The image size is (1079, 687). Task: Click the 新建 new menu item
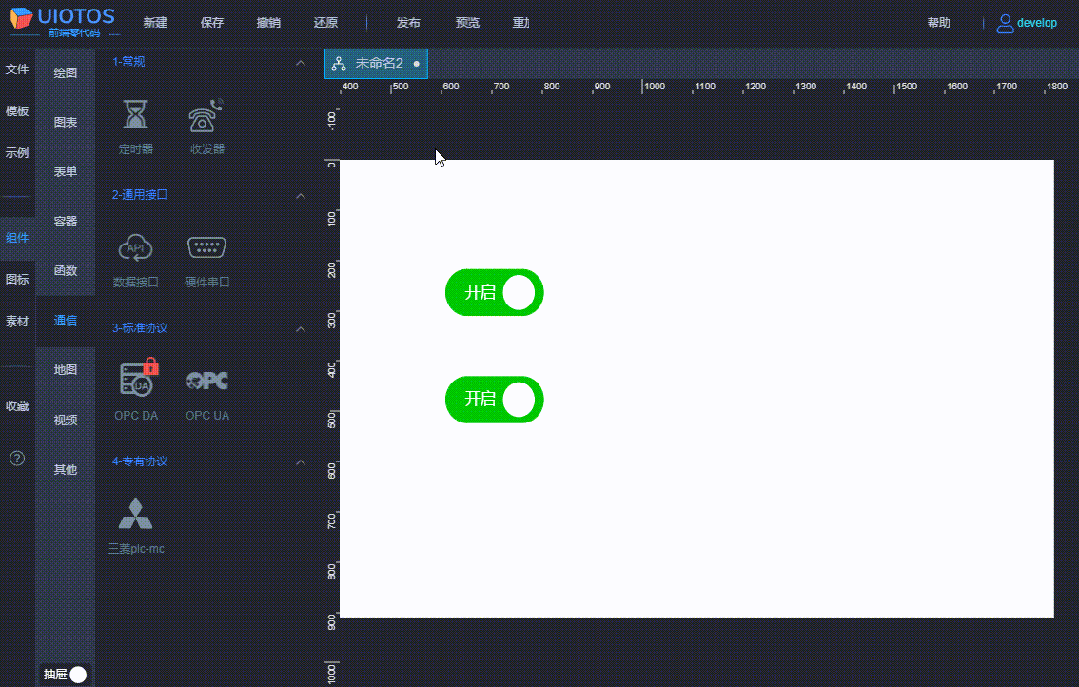pos(155,23)
